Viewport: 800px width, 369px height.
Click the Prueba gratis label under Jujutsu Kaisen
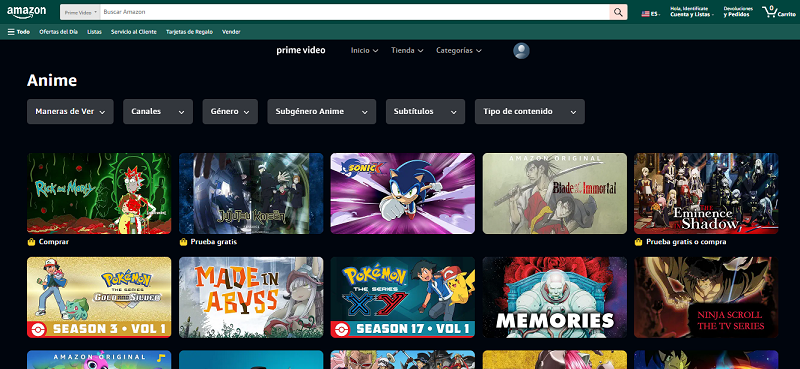point(214,242)
